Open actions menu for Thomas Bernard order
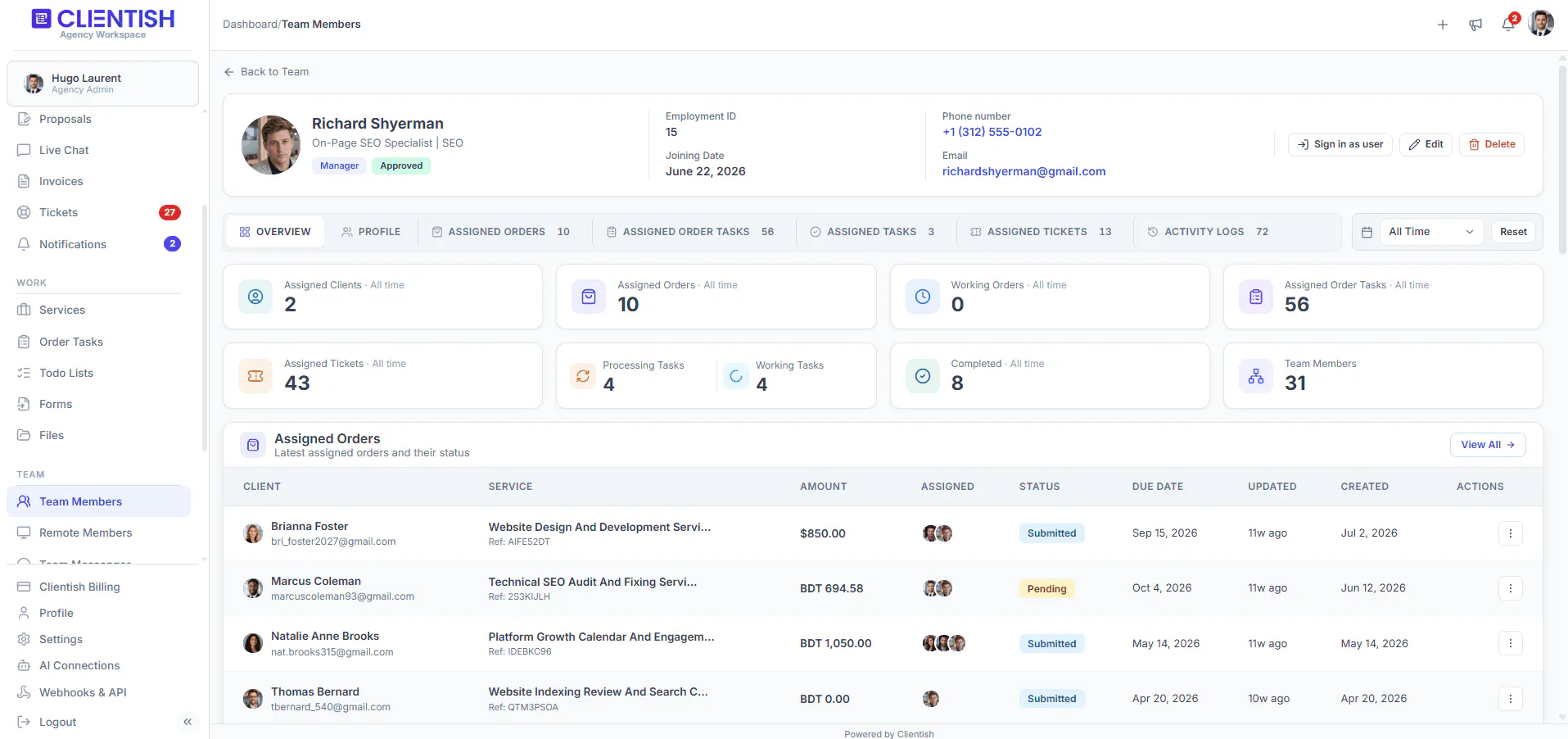The width and height of the screenshot is (1568, 739). click(1511, 699)
